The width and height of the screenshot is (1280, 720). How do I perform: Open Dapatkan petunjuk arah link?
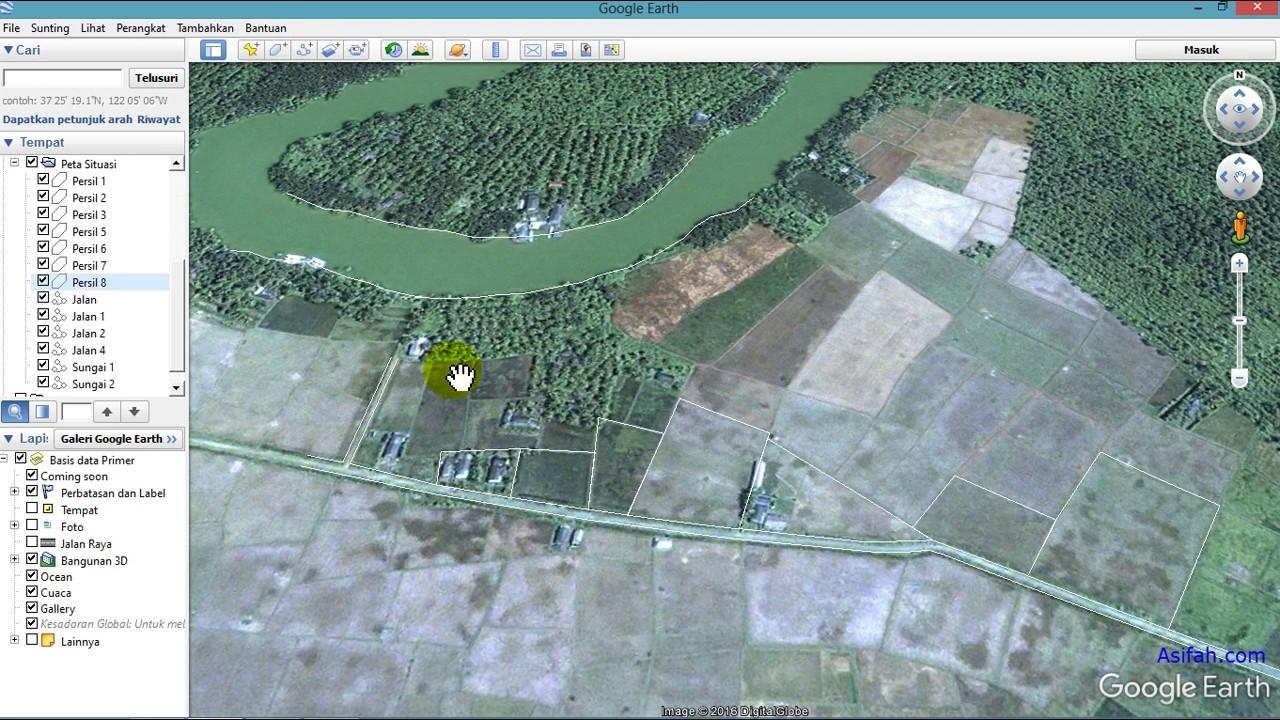coord(67,119)
